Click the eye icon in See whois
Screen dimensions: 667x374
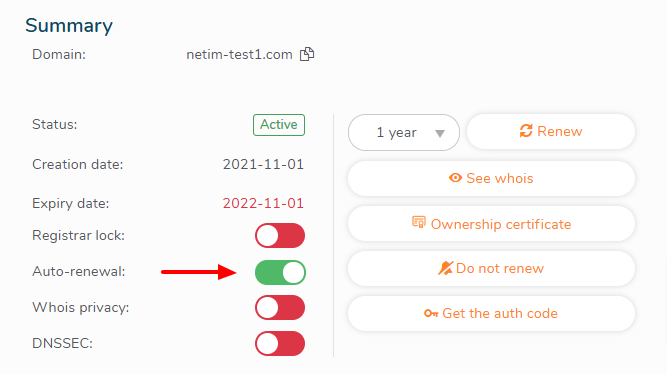tap(455, 178)
